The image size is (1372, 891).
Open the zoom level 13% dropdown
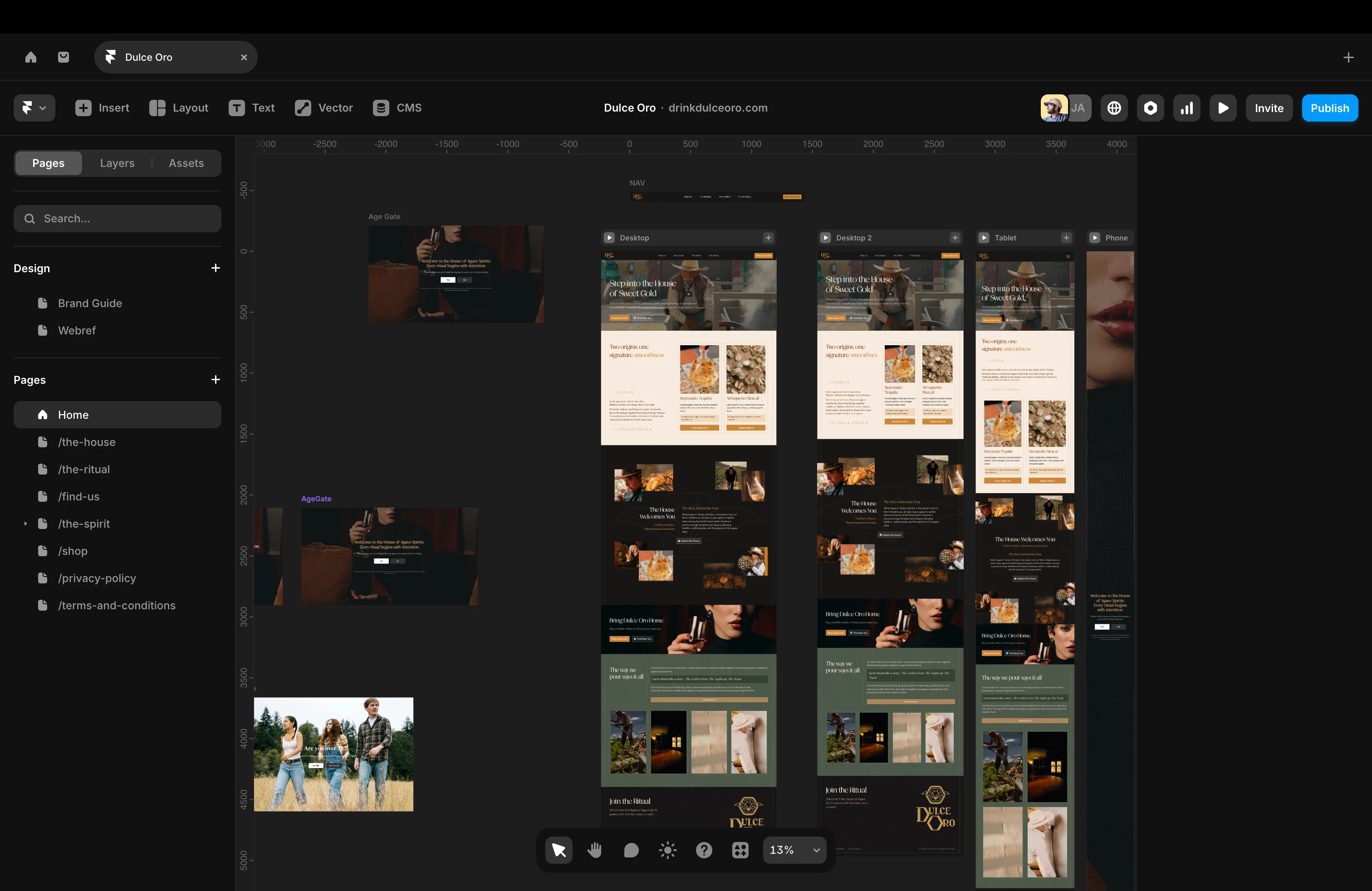click(x=794, y=850)
